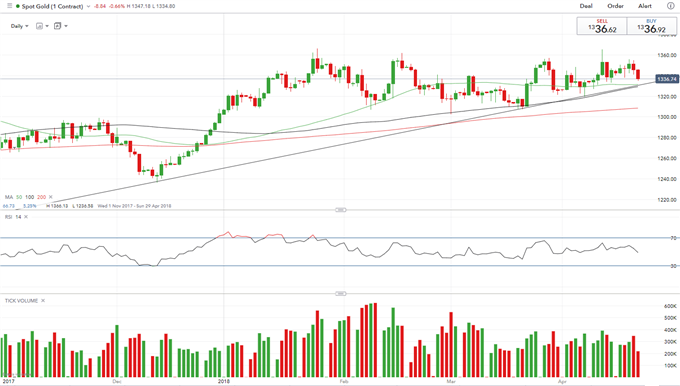Image resolution: width=680 pixels, height=386 pixels.
Task: Open the chart type dropdown arrow
Action: [47, 26]
